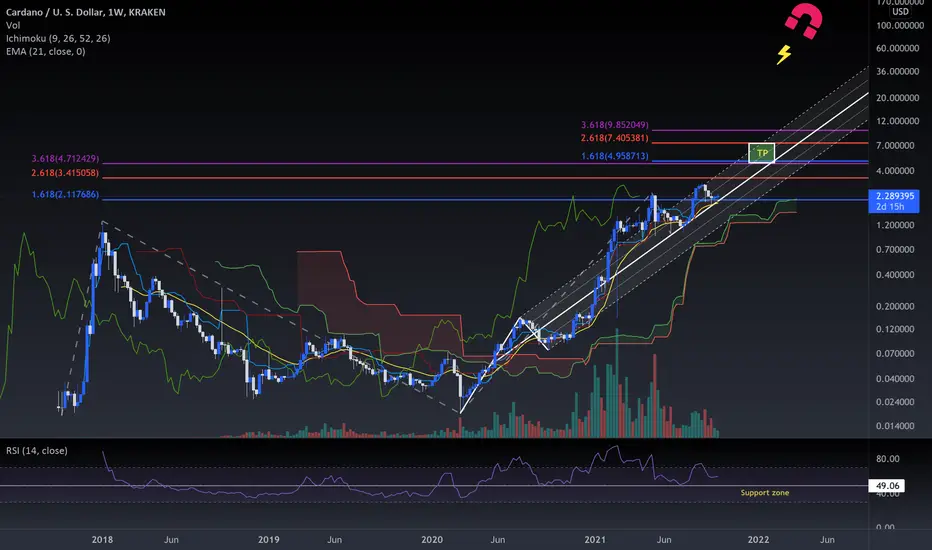Click the 4.000000 price axis label

[x=895, y=171]
